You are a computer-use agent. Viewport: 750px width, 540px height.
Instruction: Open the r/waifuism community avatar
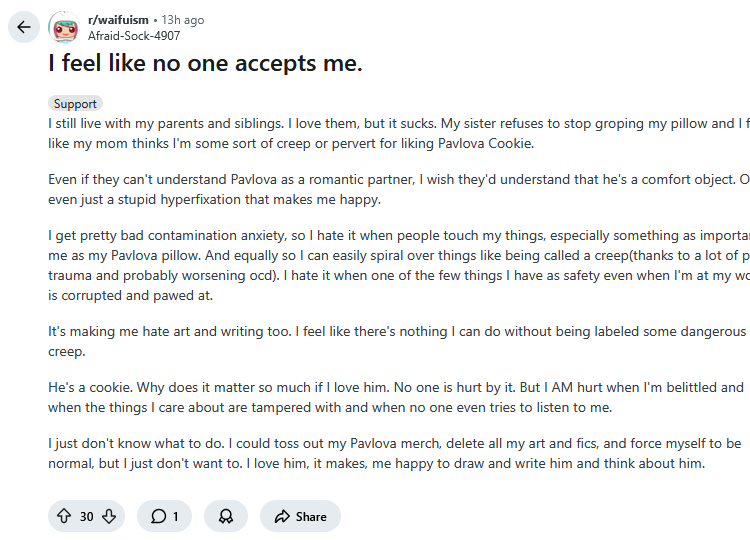pyautogui.click(x=64, y=27)
